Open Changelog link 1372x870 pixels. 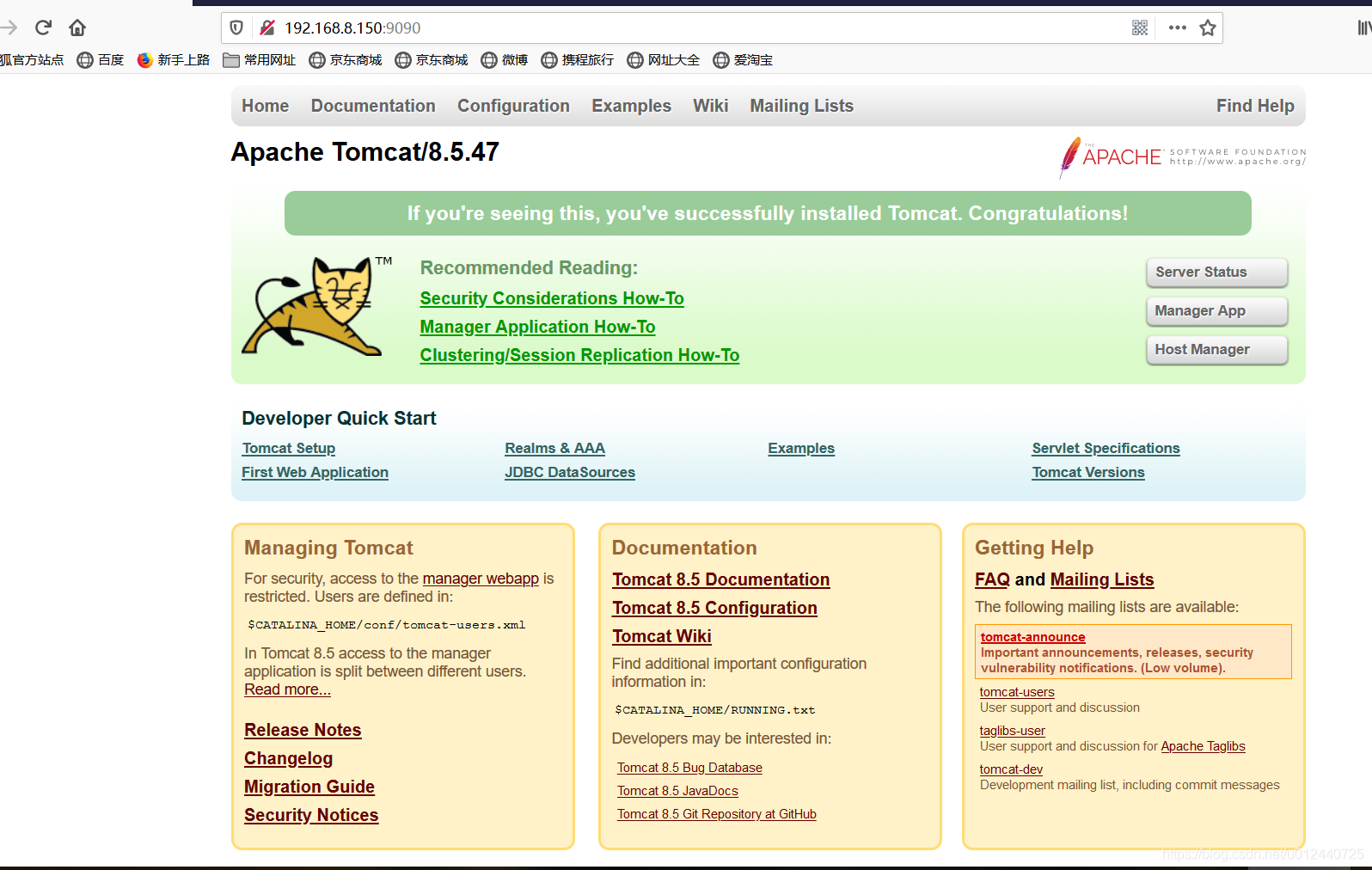(288, 758)
